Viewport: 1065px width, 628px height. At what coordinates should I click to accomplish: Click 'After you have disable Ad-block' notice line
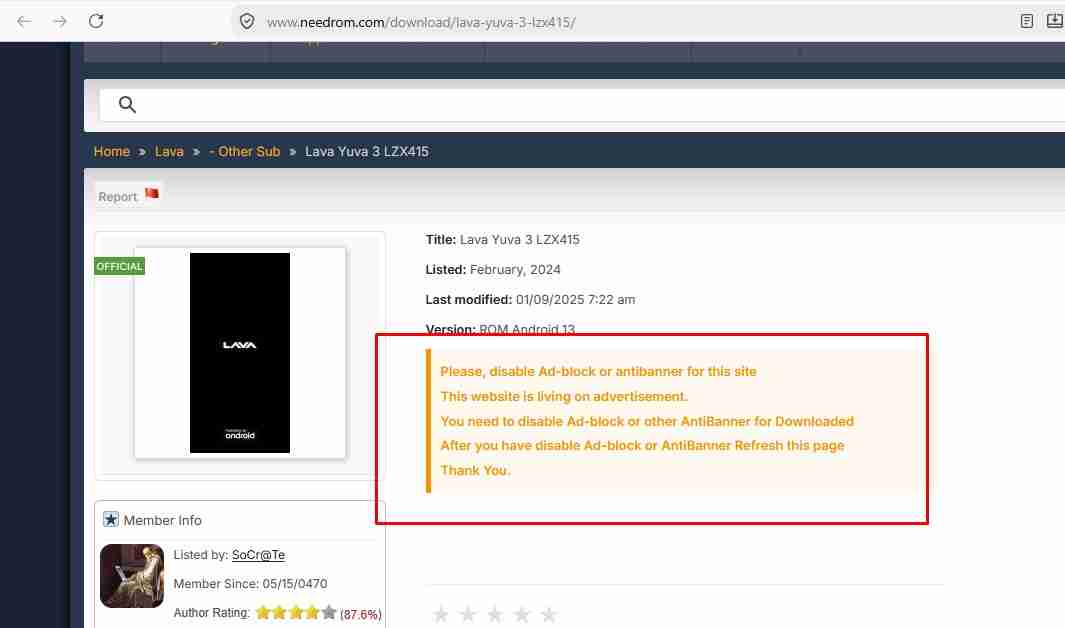coord(643,445)
